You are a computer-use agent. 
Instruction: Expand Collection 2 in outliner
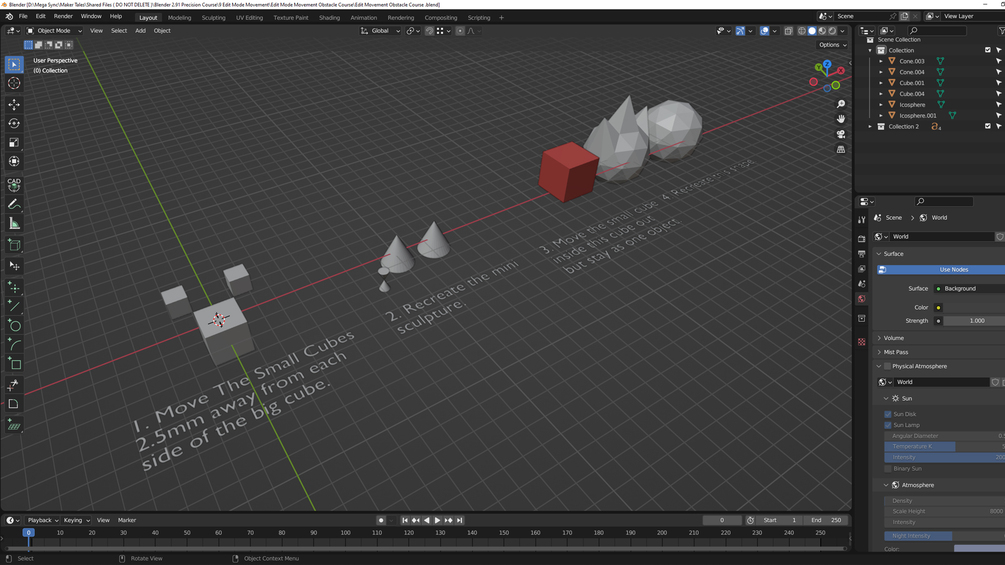click(870, 127)
